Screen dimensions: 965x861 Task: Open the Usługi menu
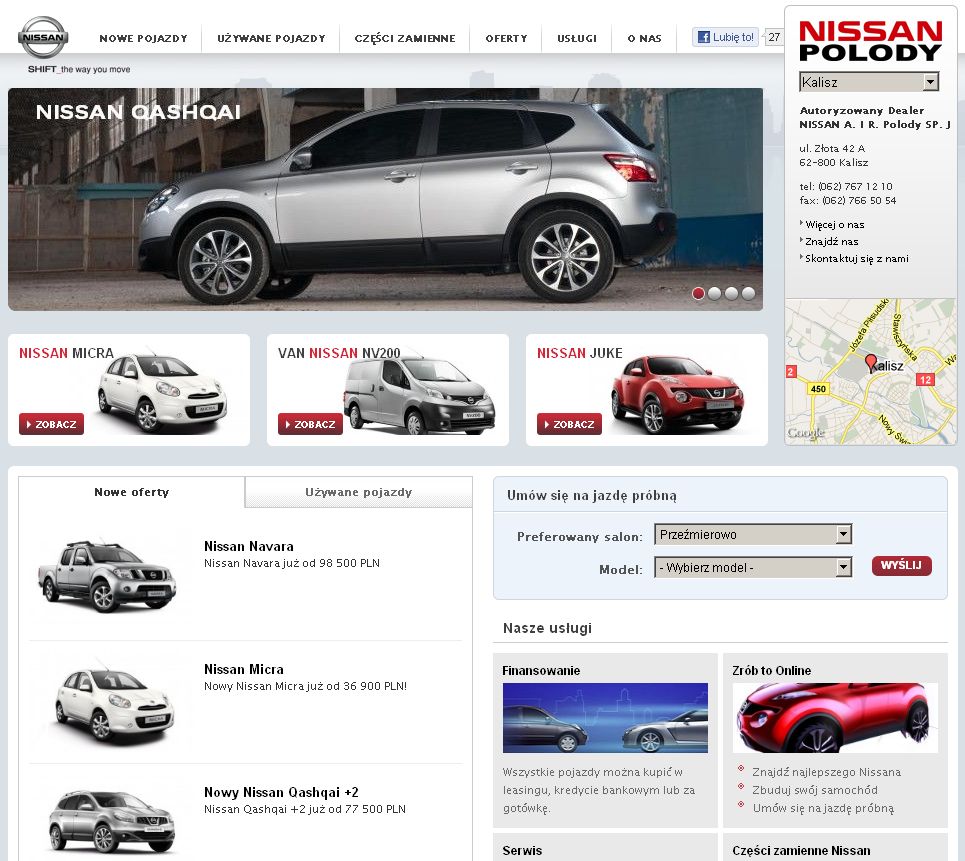point(577,38)
